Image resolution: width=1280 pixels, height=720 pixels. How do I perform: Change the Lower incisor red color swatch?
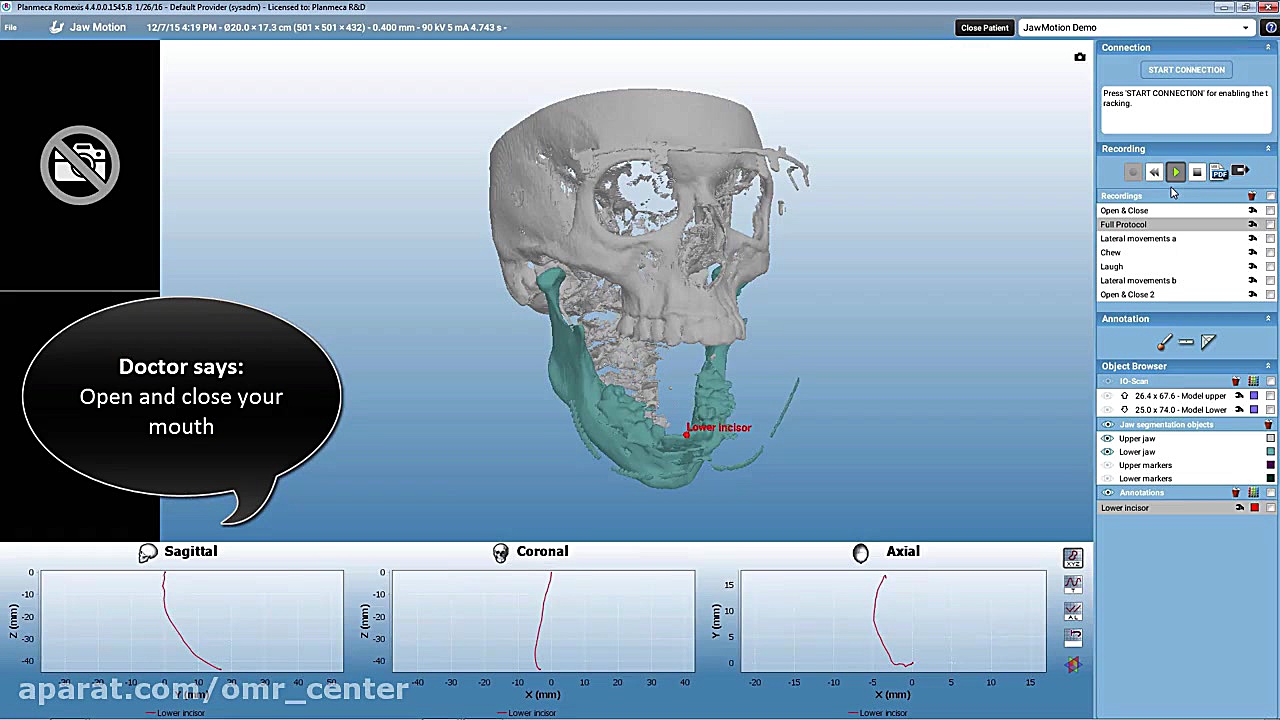(x=1255, y=508)
